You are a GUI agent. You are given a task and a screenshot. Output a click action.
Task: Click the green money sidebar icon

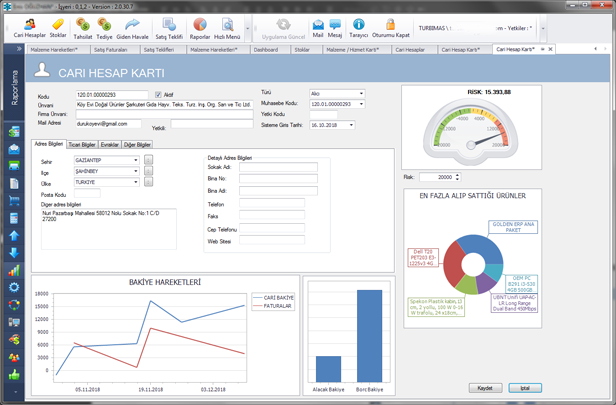point(14,132)
